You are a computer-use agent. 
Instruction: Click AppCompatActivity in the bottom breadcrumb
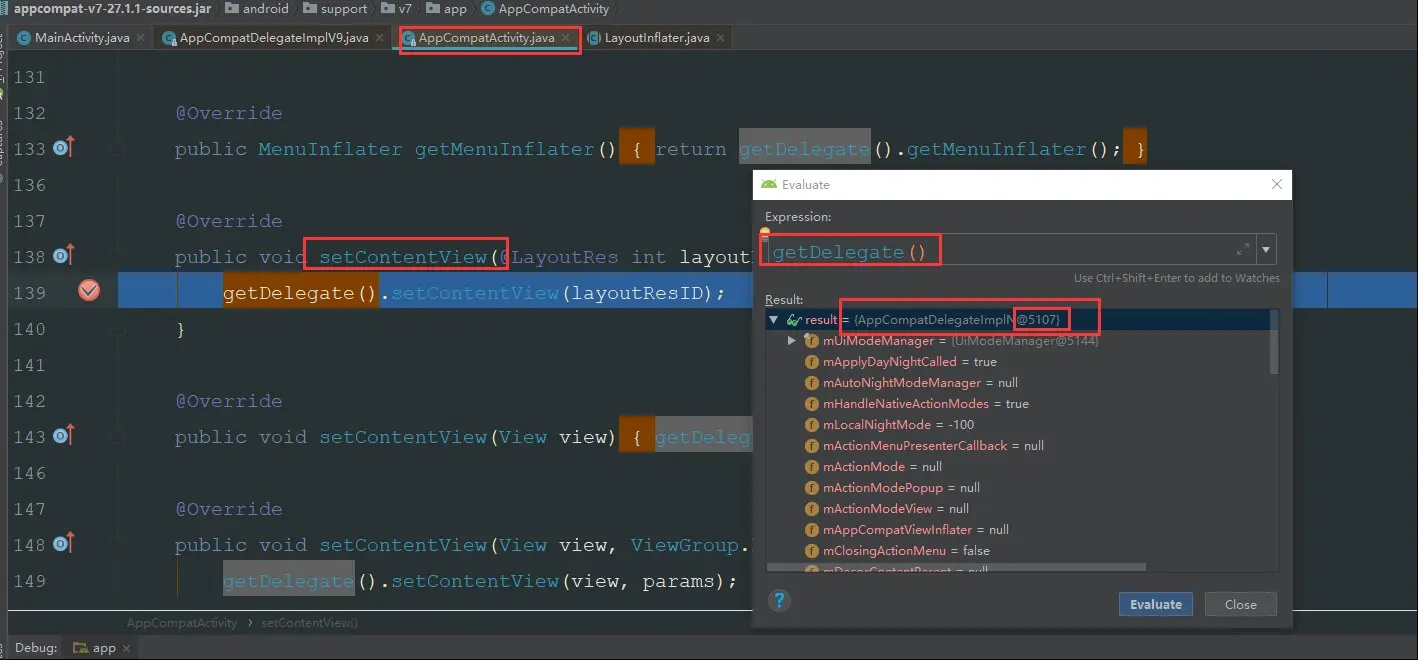pos(182,622)
